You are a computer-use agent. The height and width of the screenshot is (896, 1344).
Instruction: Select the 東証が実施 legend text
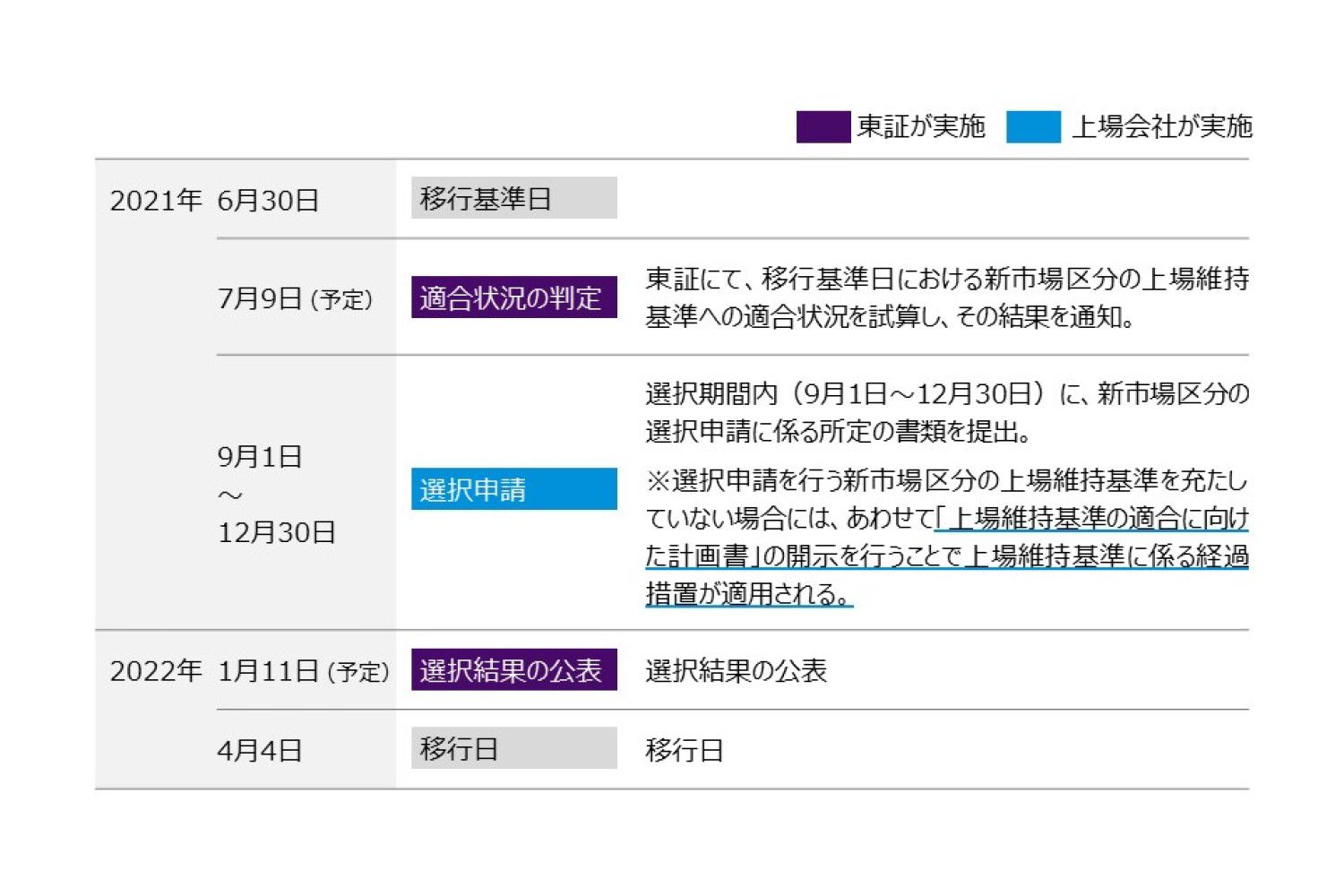pos(920,127)
